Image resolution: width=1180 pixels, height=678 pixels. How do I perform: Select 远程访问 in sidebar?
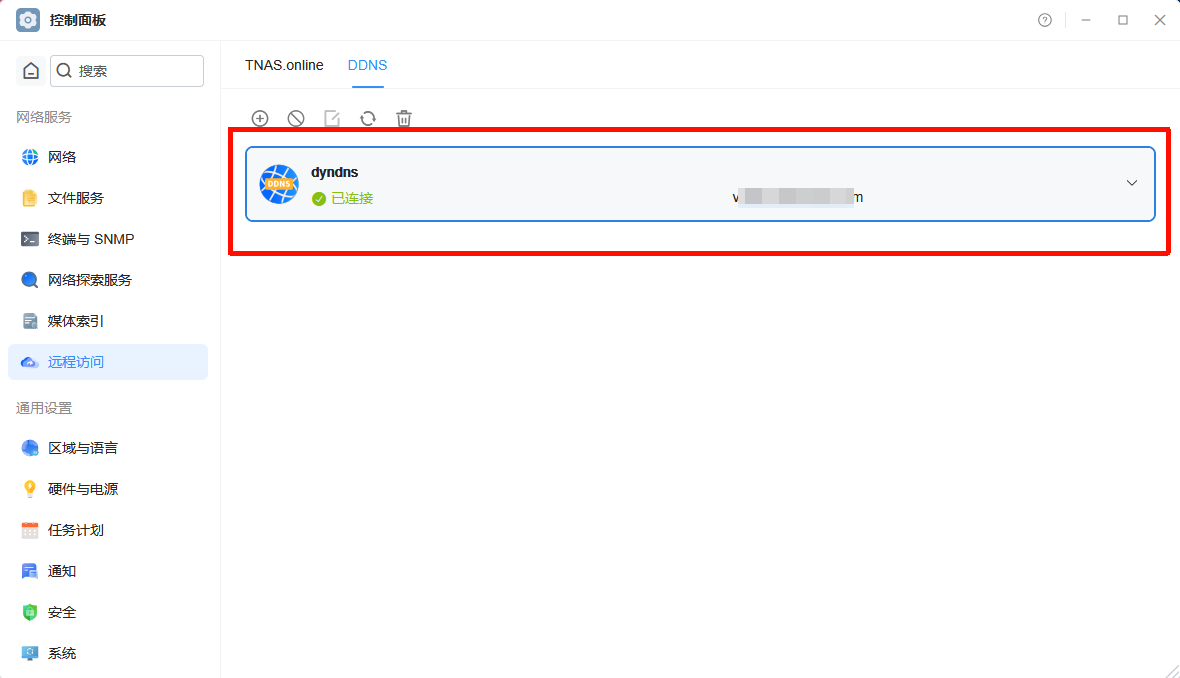tap(108, 362)
